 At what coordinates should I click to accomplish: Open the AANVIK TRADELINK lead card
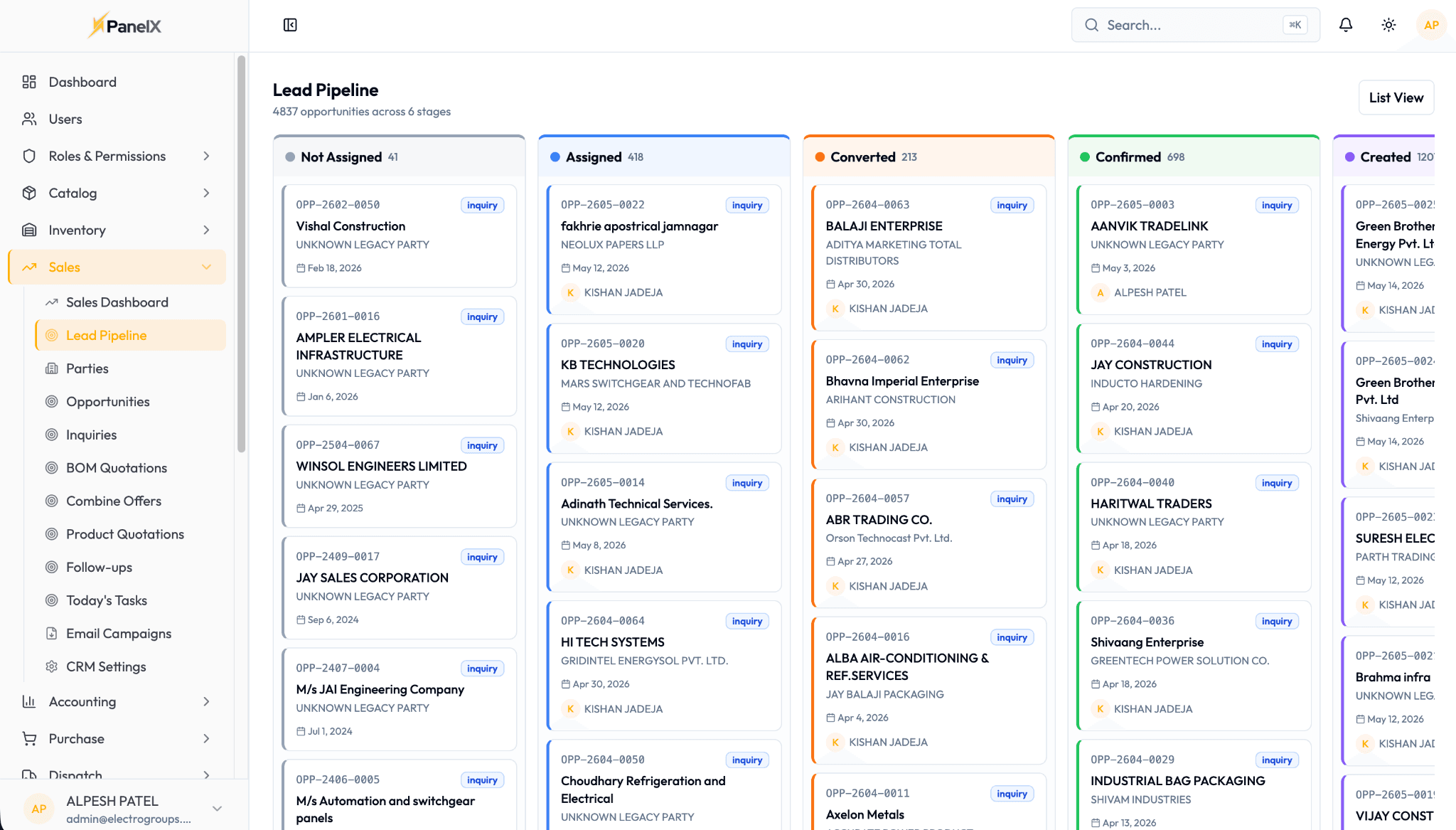pyautogui.click(x=1194, y=250)
